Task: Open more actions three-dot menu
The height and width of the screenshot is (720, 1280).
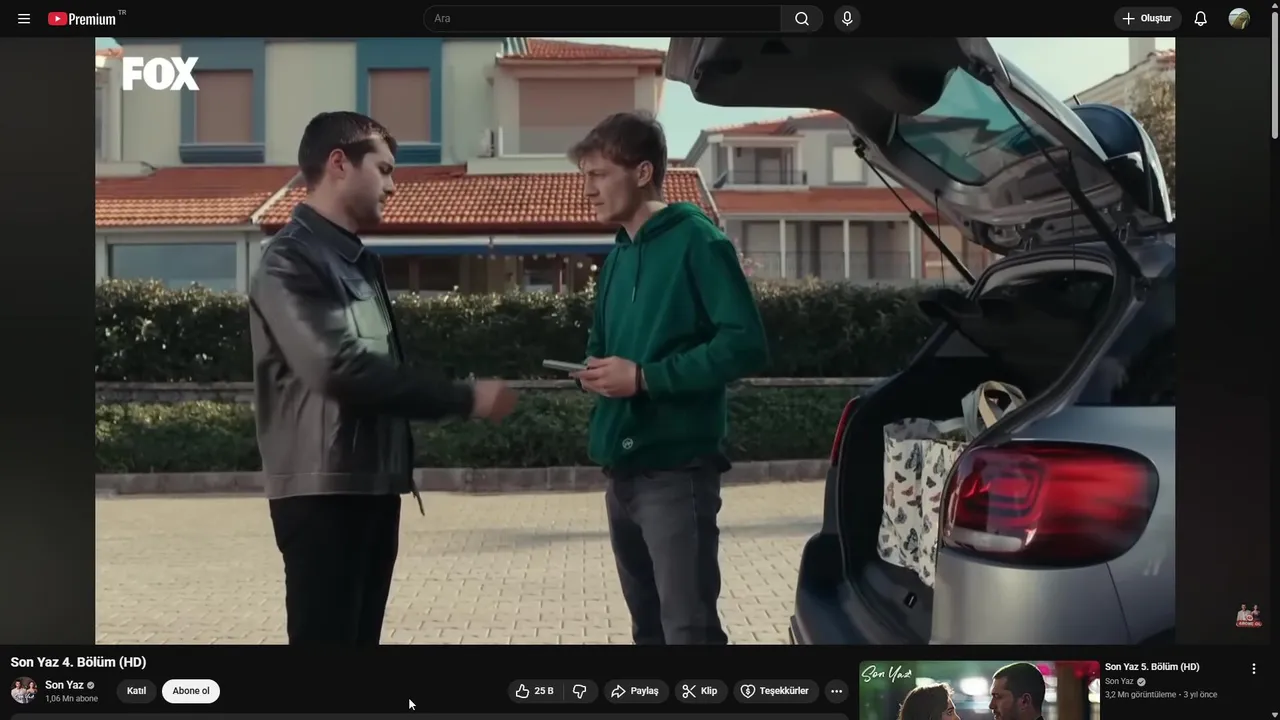Action: (x=837, y=691)
